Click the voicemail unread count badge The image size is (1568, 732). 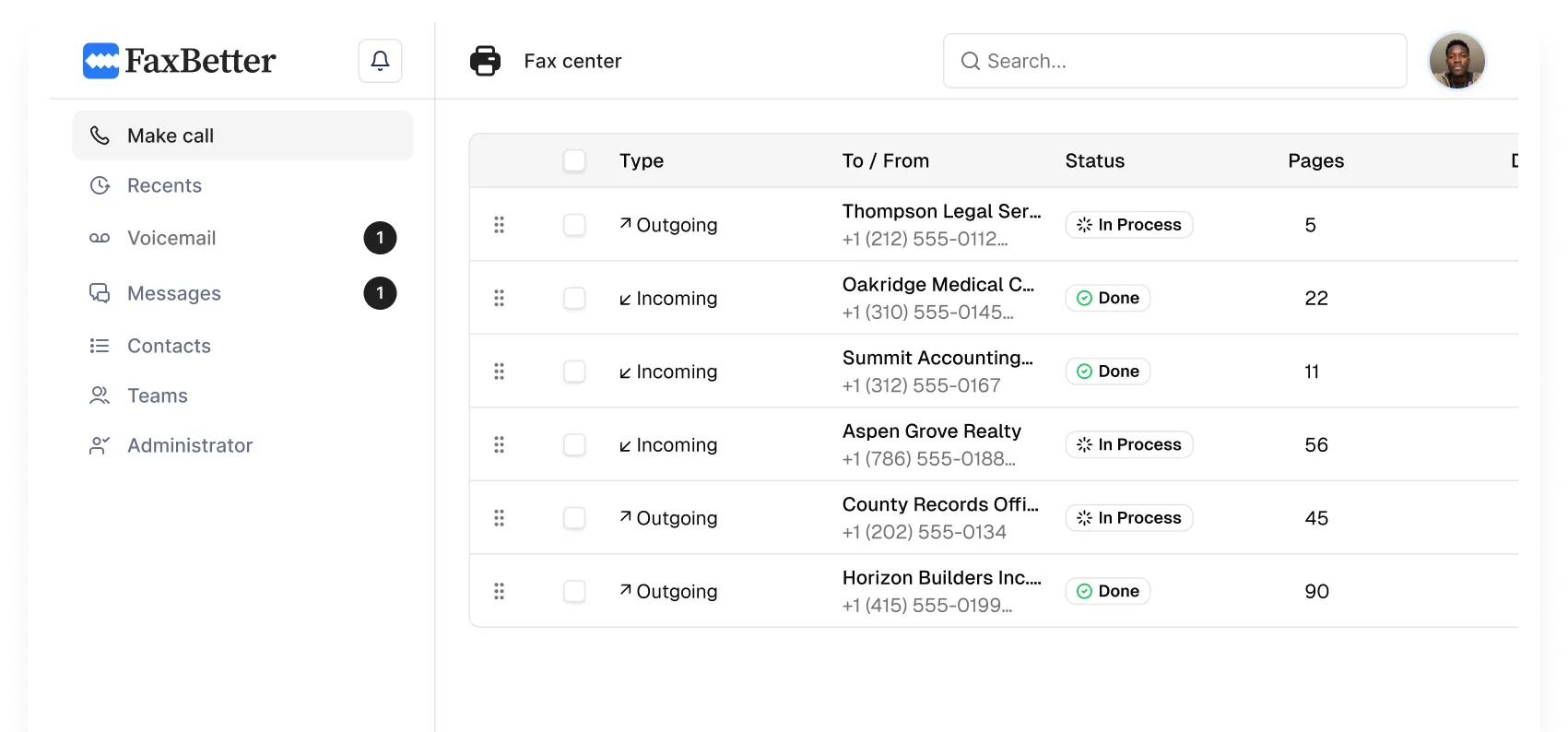pos(380,238)
